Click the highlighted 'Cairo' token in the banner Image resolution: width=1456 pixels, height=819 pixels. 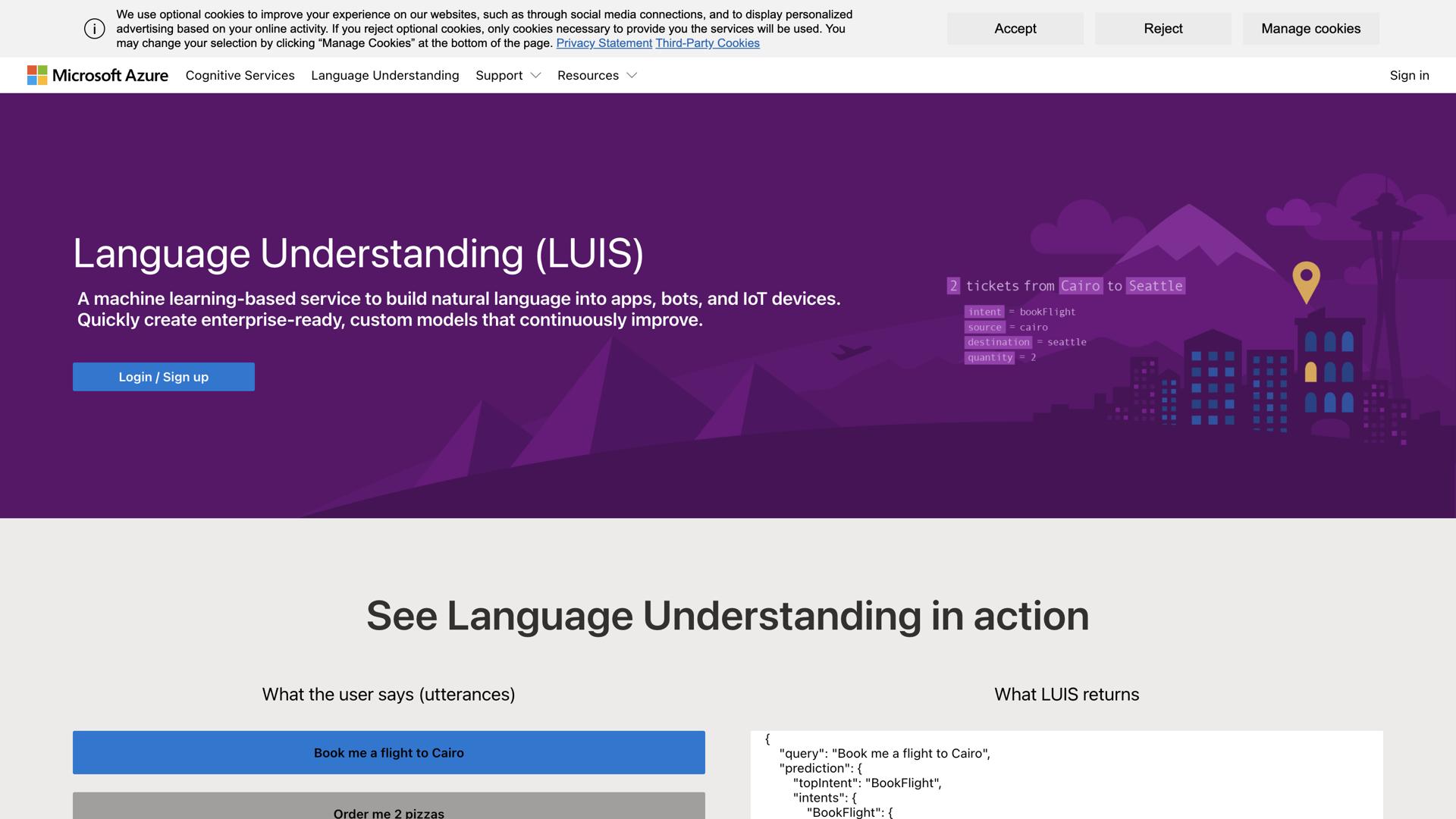click(1081, 286)
